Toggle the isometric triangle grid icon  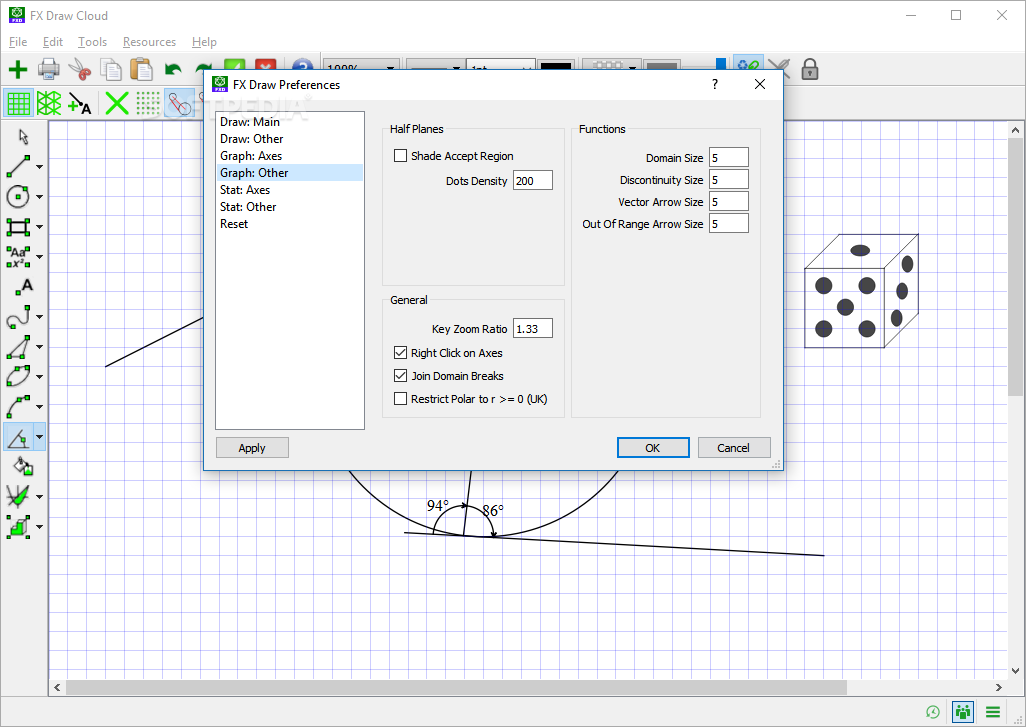click(x=48, y=103)
